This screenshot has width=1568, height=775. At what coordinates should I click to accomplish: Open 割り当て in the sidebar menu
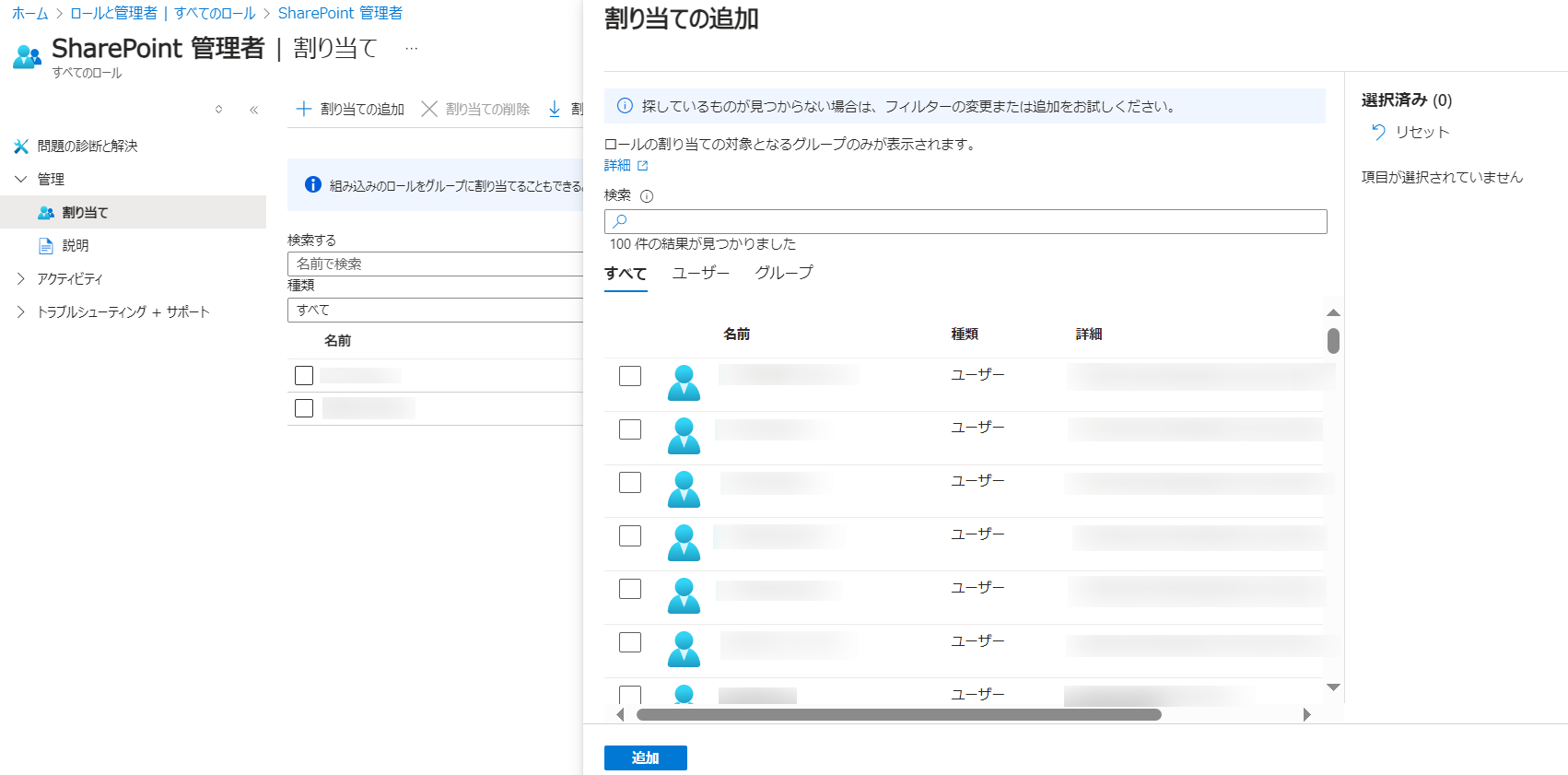coord(134,213)
